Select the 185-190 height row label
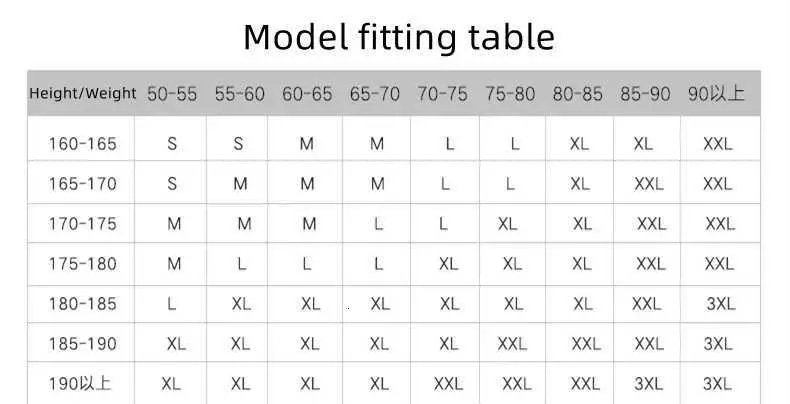 coord(83,344)
